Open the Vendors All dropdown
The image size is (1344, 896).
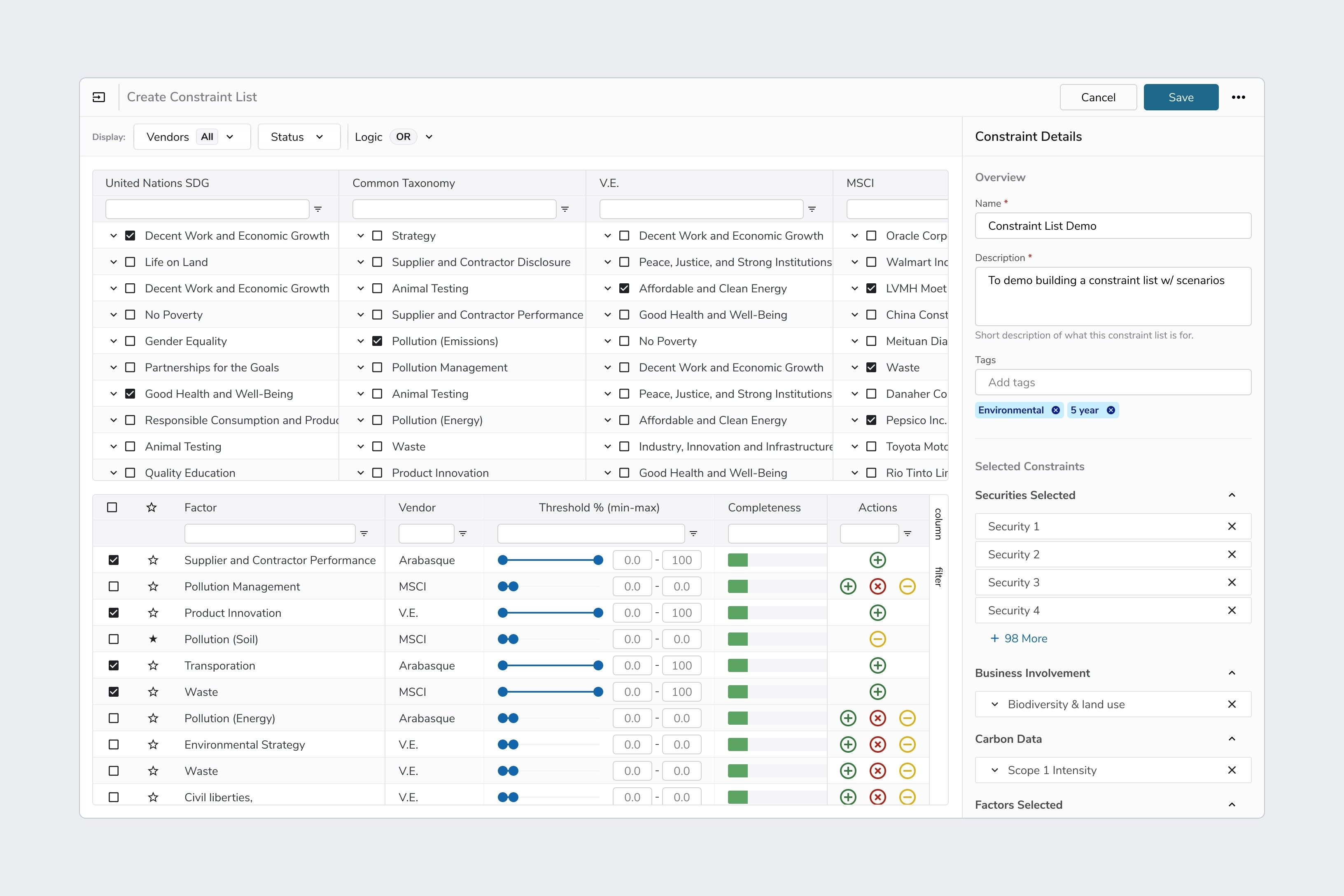192,137
